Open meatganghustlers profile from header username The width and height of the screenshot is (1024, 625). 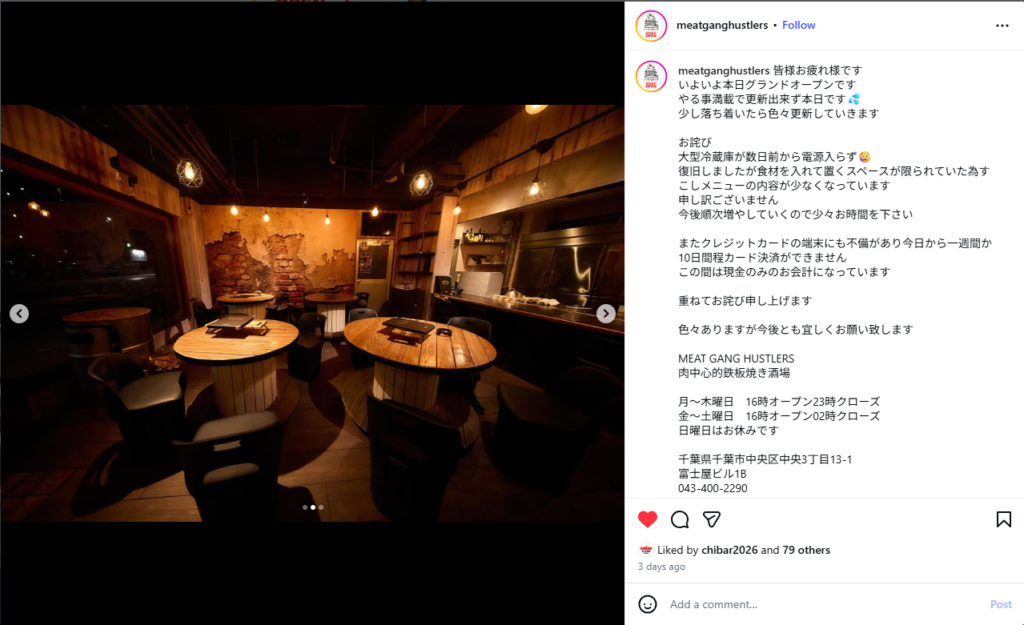[x=722, y=25]
